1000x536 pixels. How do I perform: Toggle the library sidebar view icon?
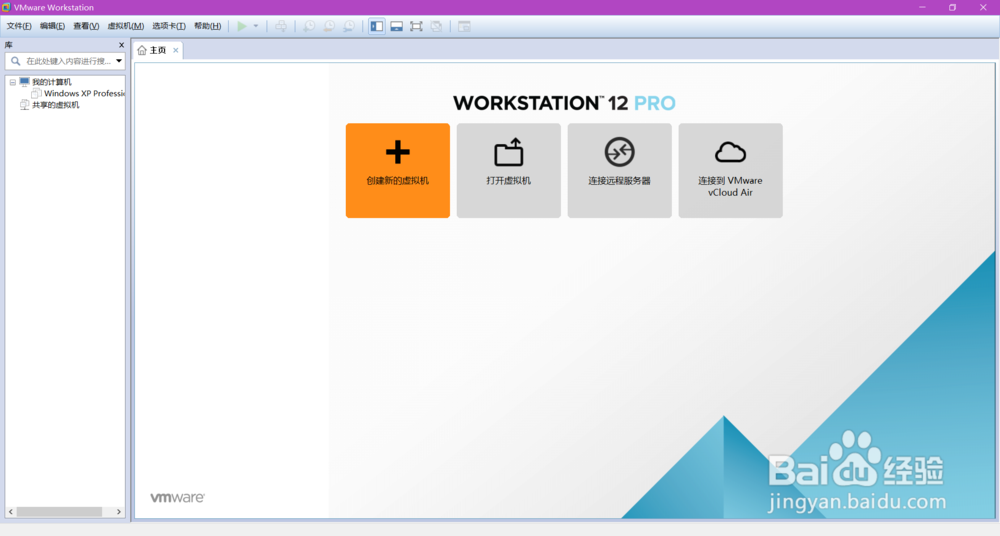coord(377,26)
